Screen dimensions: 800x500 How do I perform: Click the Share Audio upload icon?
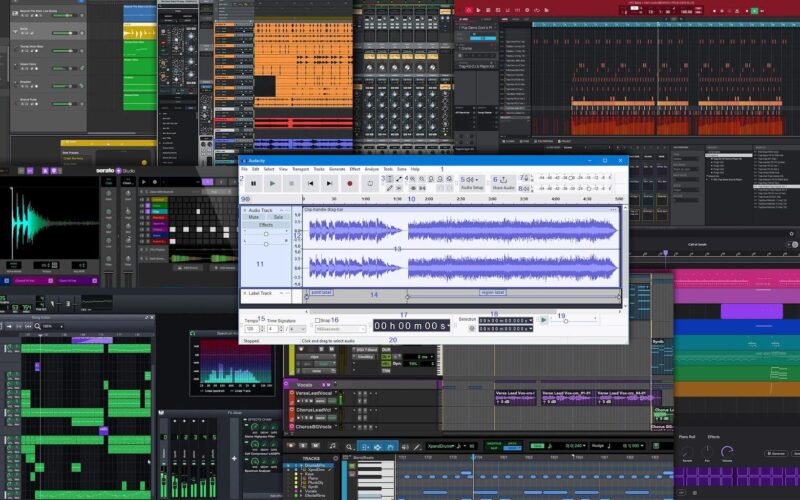pyautogui.click(x=503, y=181)
